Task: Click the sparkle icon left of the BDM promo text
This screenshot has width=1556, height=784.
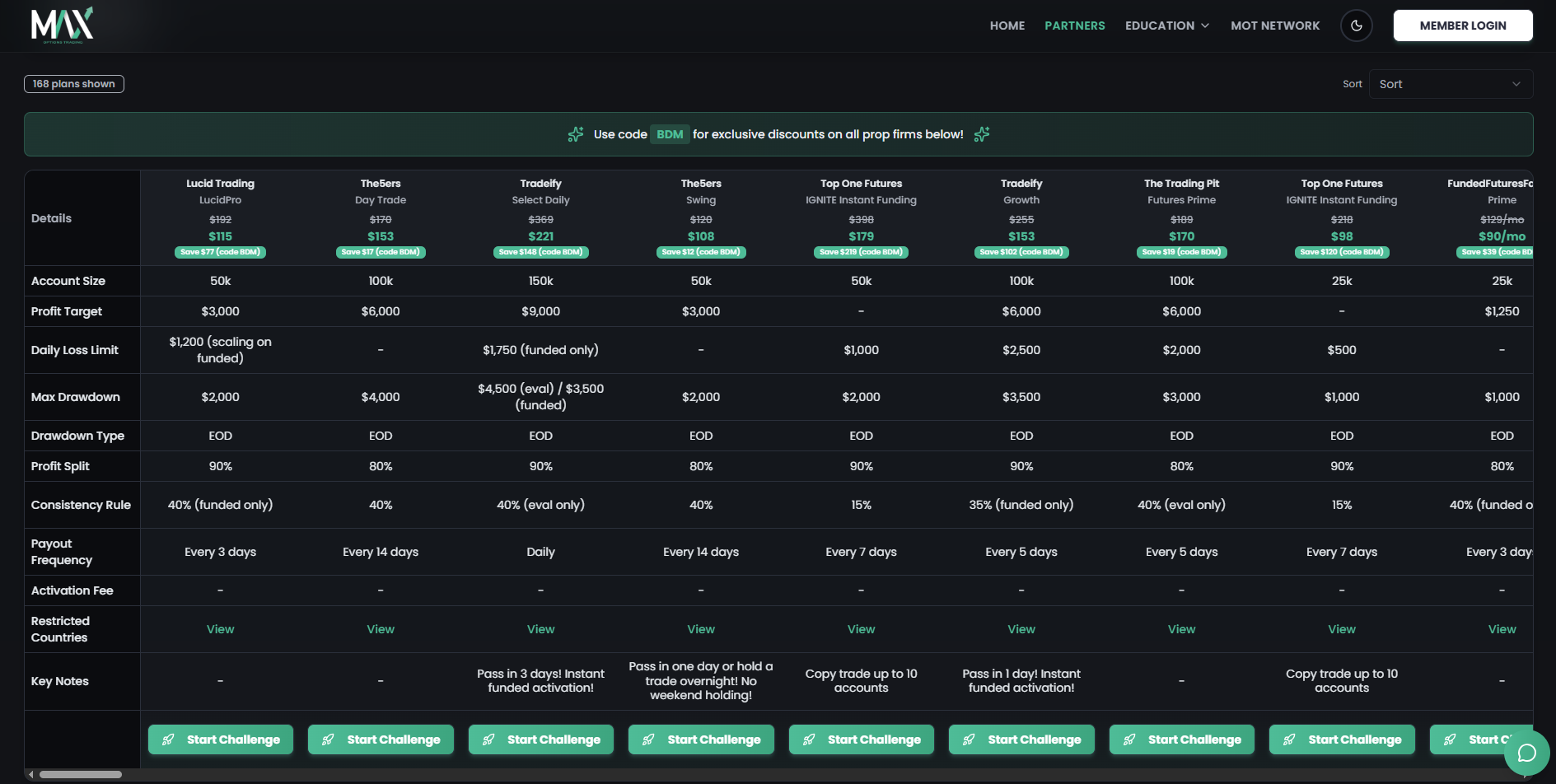Action: (576, 134)
